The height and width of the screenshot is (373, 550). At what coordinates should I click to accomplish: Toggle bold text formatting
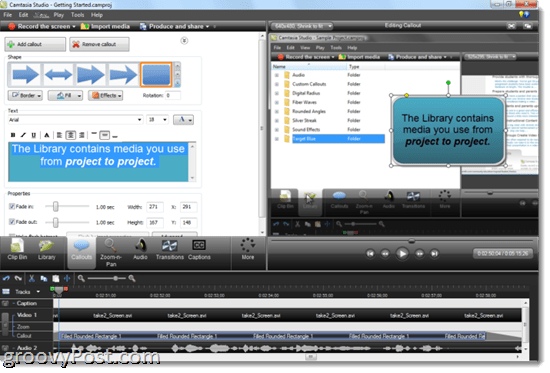pos(13,135)
